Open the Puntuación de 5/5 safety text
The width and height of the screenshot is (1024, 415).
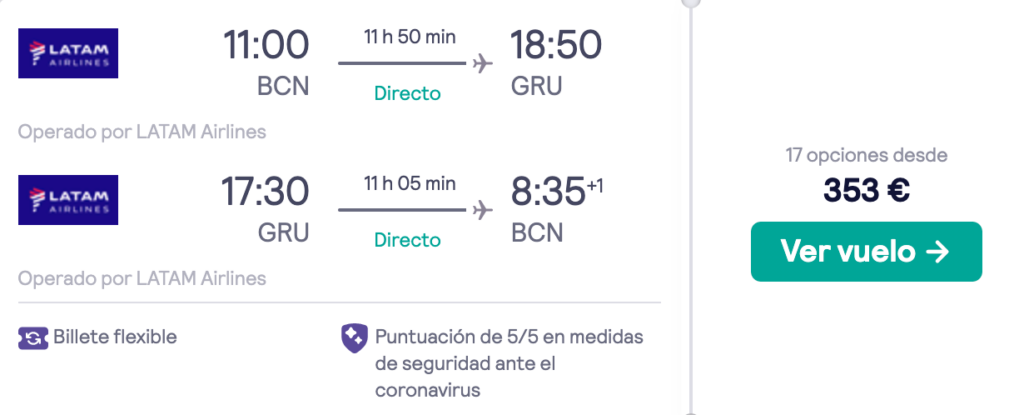pyautogui.click(x=509, y=363)
